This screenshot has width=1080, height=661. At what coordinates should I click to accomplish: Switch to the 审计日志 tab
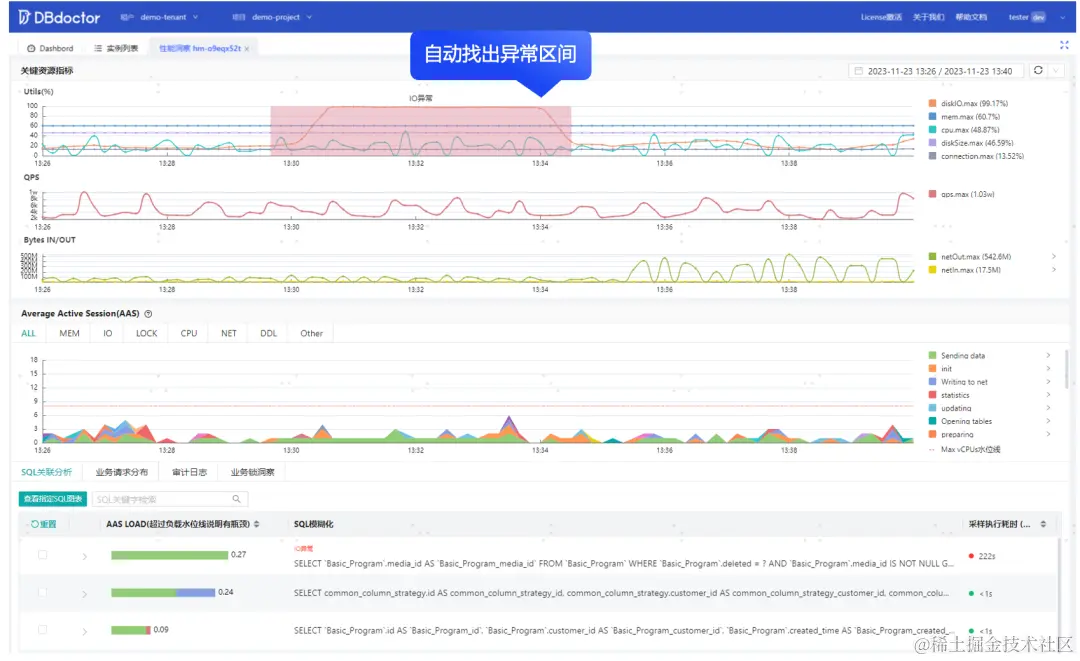(187, 471)
